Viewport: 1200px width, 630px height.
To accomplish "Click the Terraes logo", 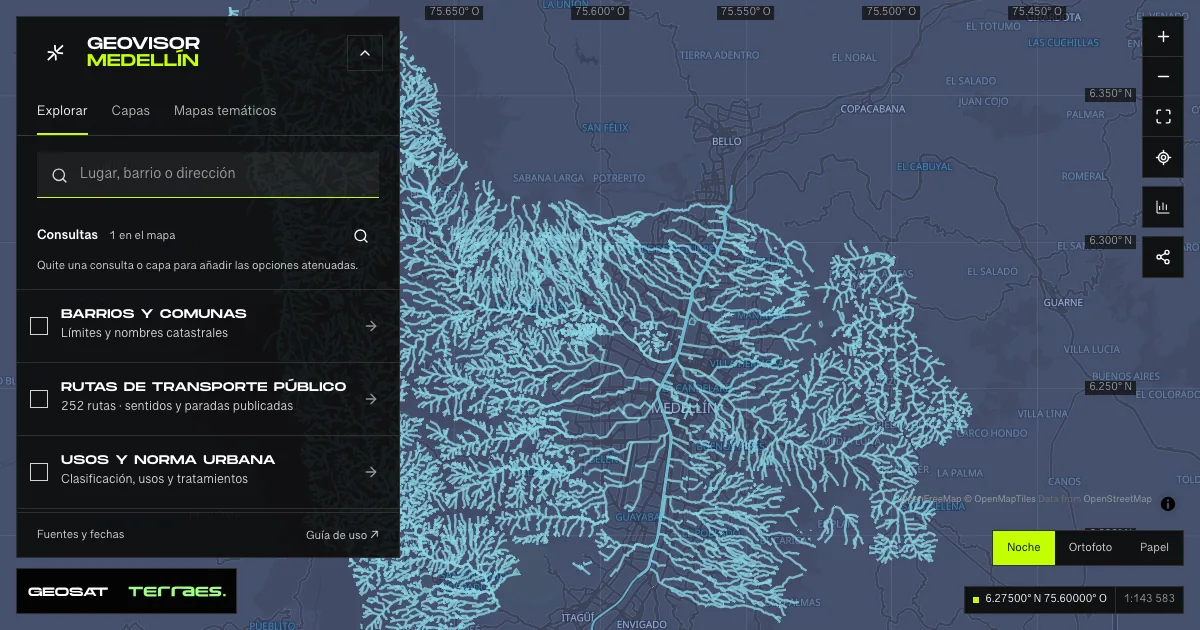I will coord(177,592).
